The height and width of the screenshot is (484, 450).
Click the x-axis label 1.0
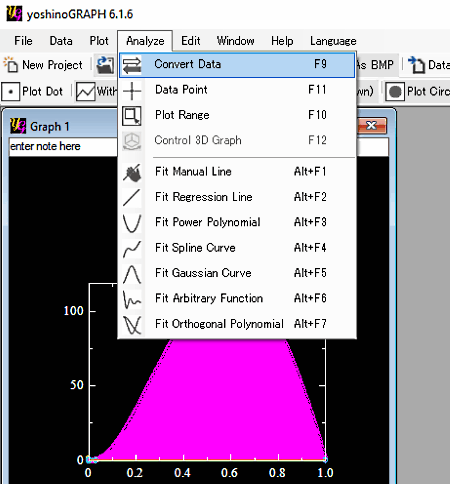[x=325, y=473]
